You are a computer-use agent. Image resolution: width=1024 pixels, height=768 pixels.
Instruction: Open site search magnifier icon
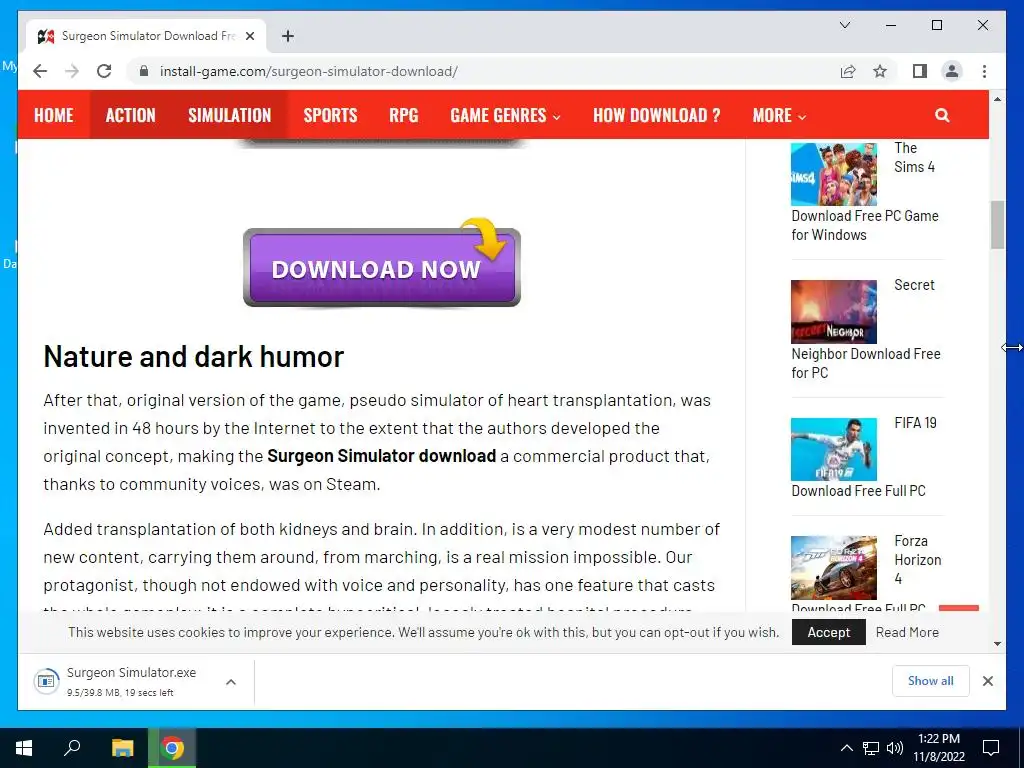click(942, 116)
